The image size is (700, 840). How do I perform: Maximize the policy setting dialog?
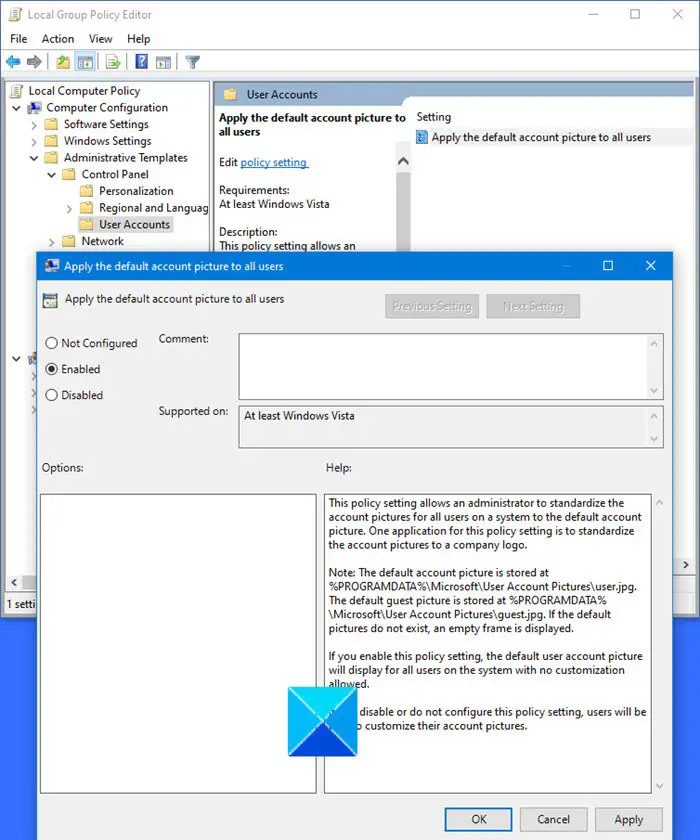tap(608, 266)
